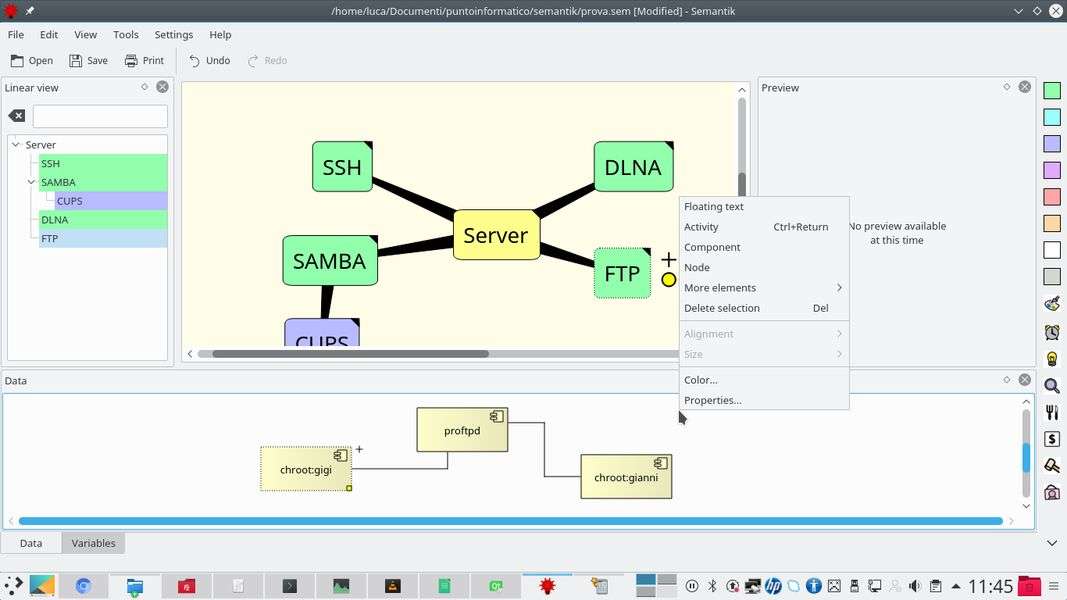Image resolution: width=1067 pixels, height=600 pixels.
Task: Clear the Linear view search filter
Action: 17,116
